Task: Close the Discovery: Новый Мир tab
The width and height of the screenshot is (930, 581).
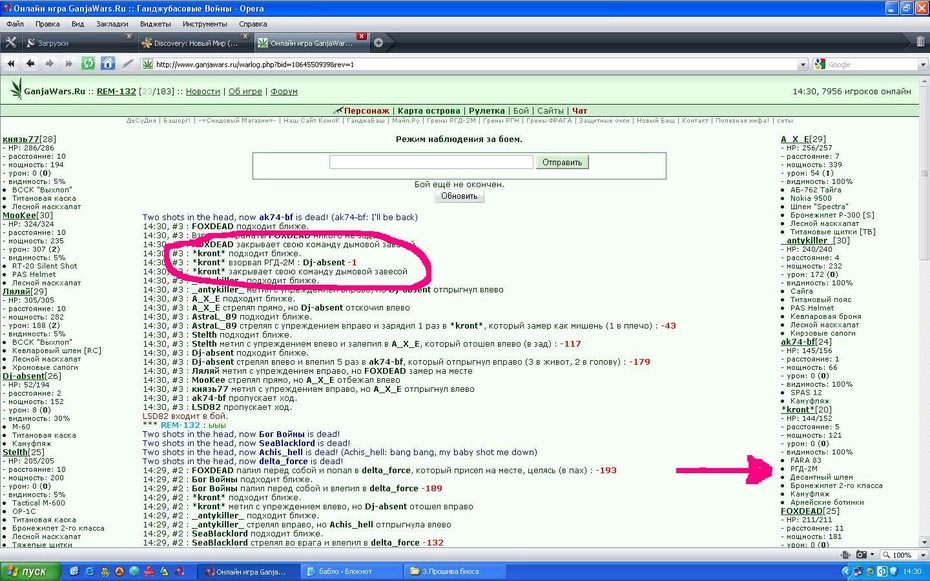Action: coord(246,37)
